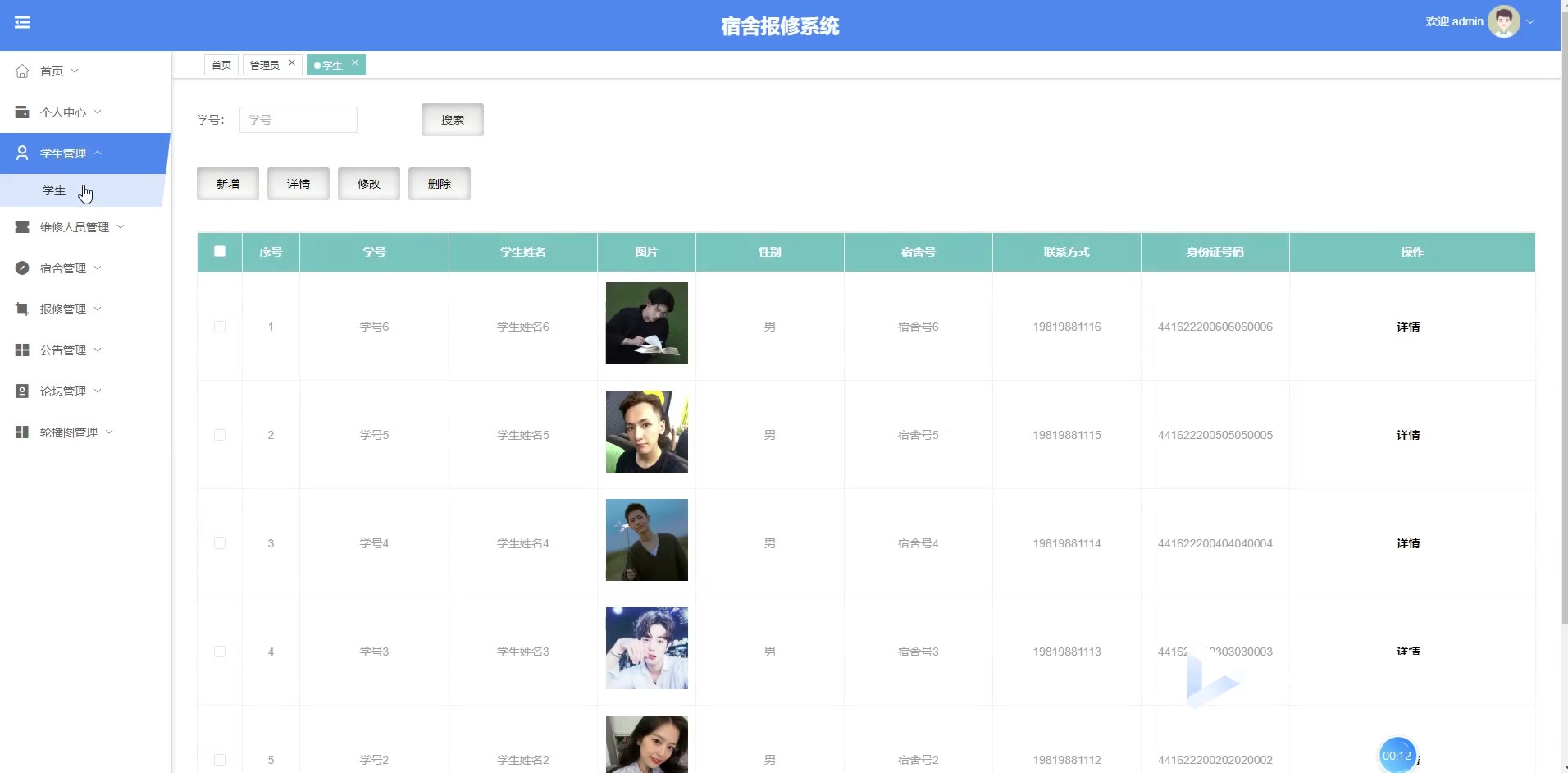The height and width of the screenshot is (773, 1568).
Task: Click the icon beside 论坛管理
Action: [x=22, y=391]
